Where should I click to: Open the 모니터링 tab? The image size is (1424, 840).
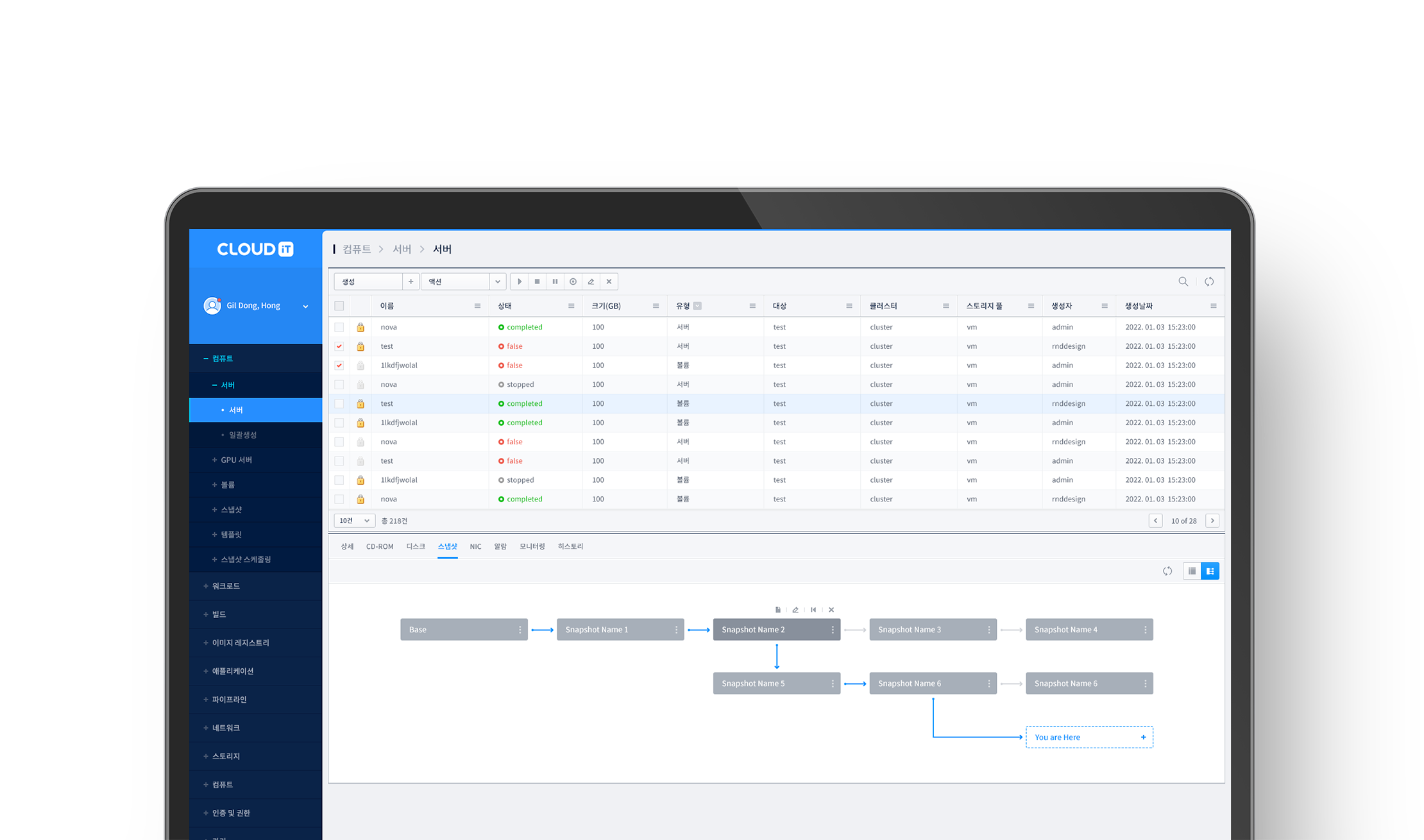pos(532,546)
